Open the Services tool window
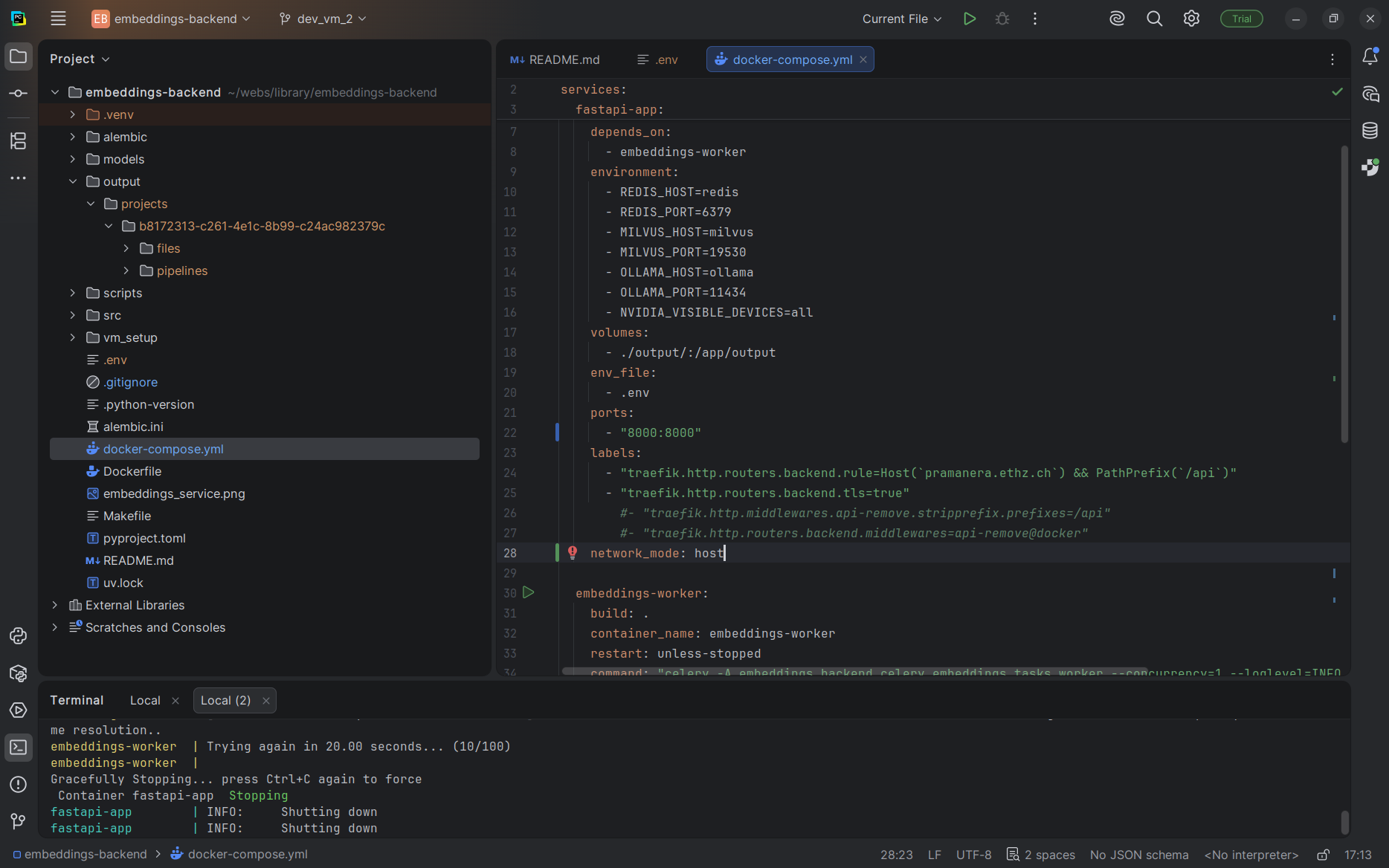The image size is (1389, 868). coord(19,710)
